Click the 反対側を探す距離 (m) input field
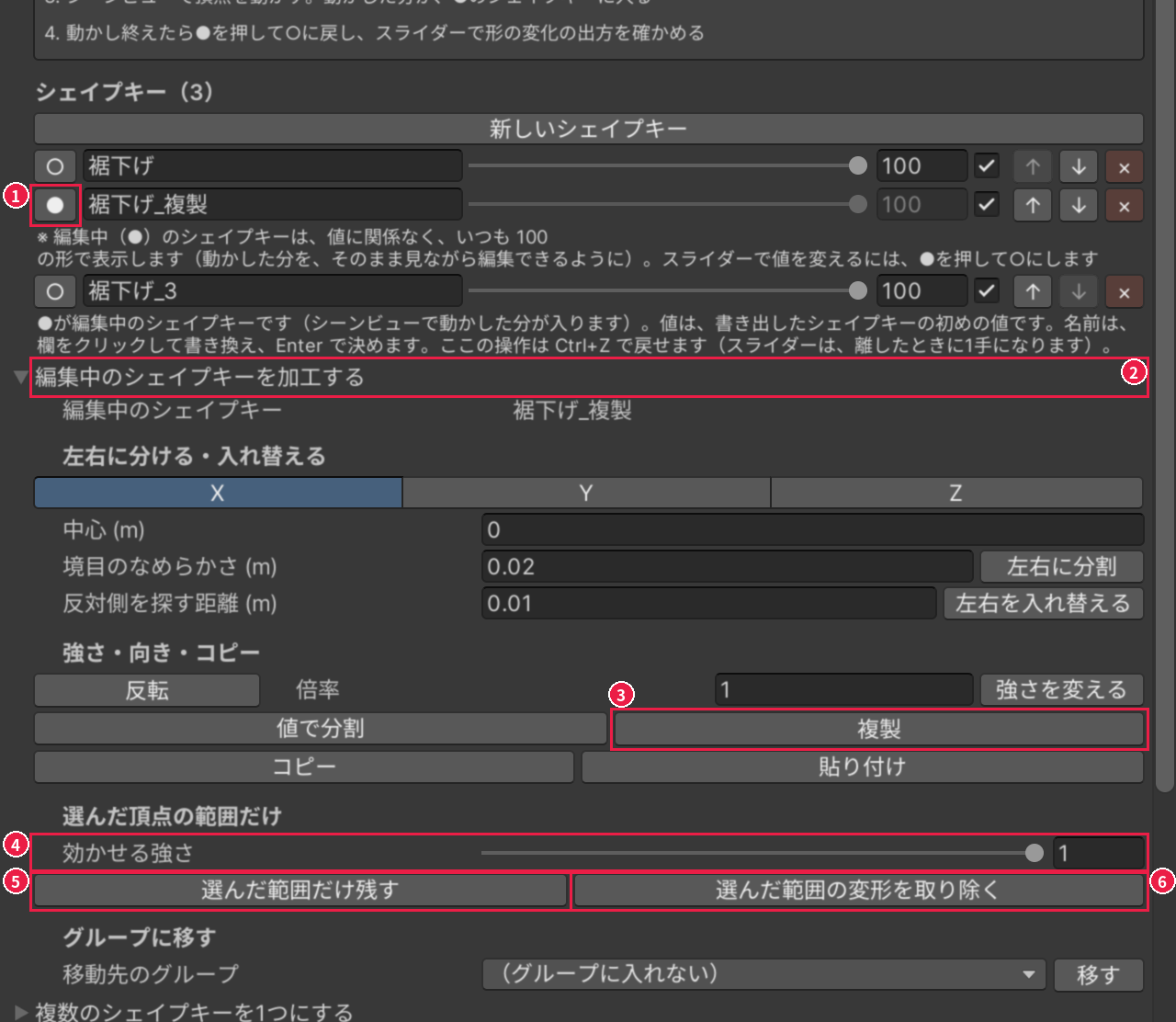Image resolution: width=1176 pixels, height=1022 pixels. click(x=708, y=604)
